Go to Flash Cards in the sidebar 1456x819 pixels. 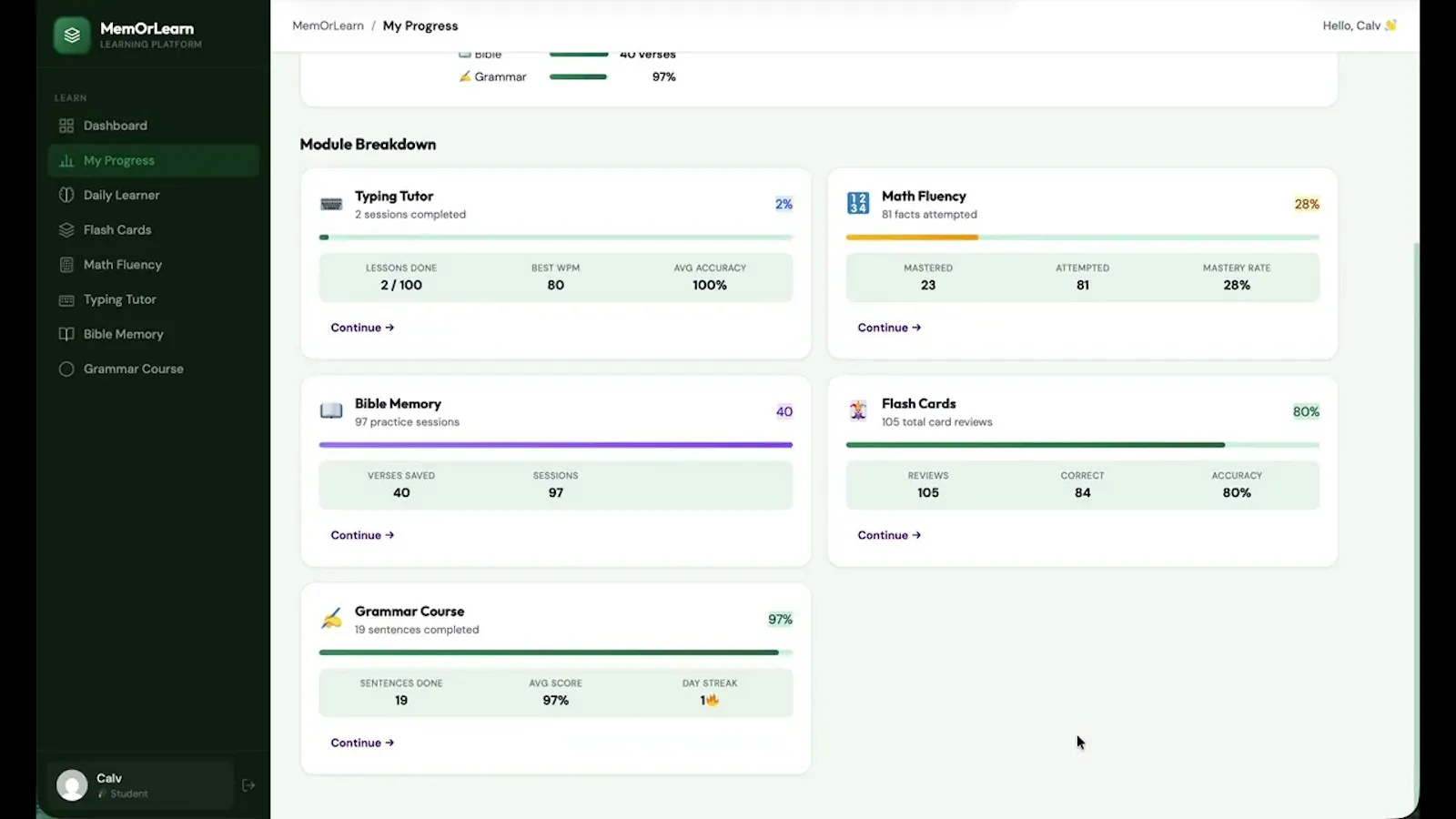[x=154, y=229]
